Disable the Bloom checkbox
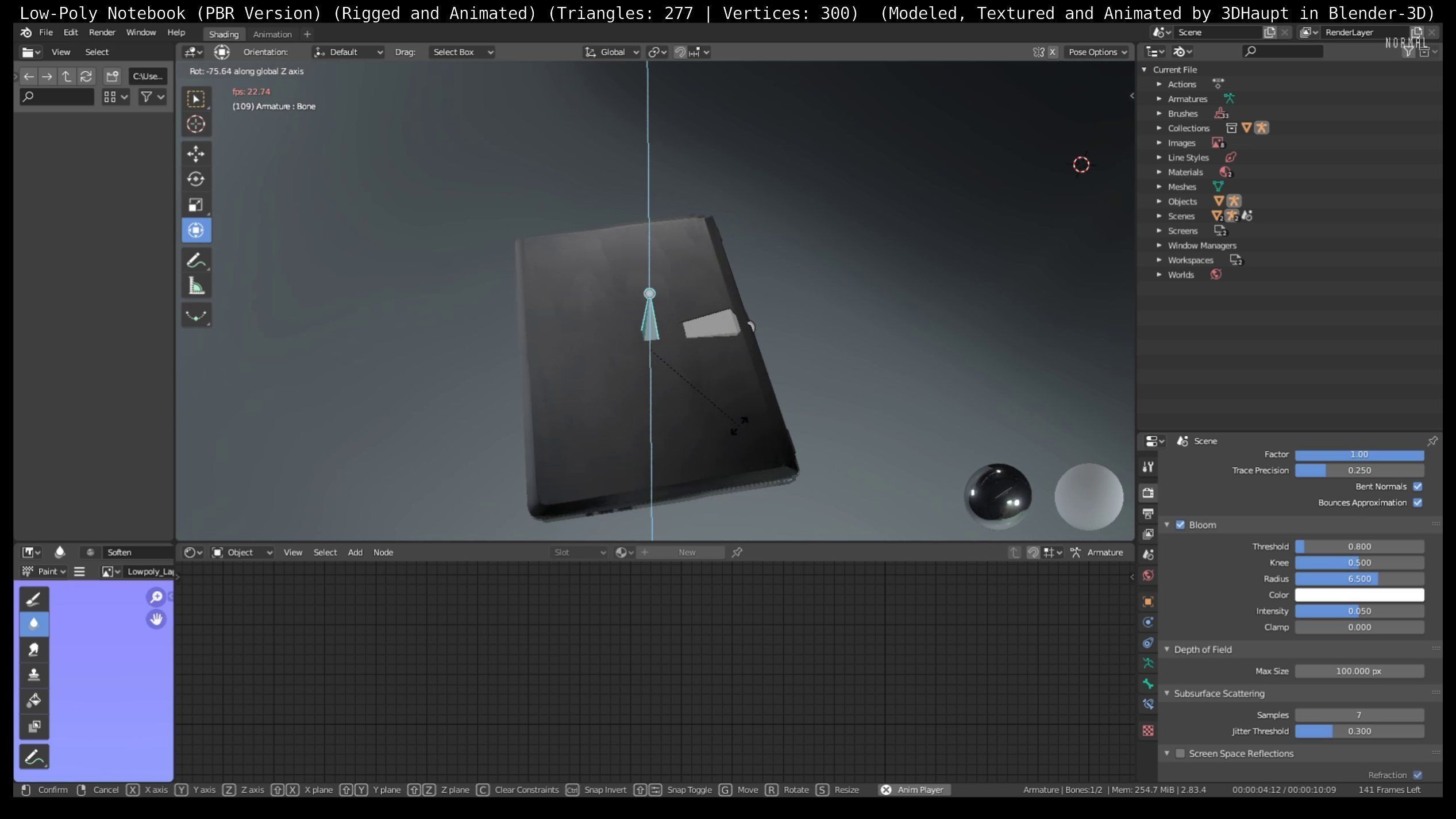This screenshot has height=819, width=1456. click(1180, 525)
